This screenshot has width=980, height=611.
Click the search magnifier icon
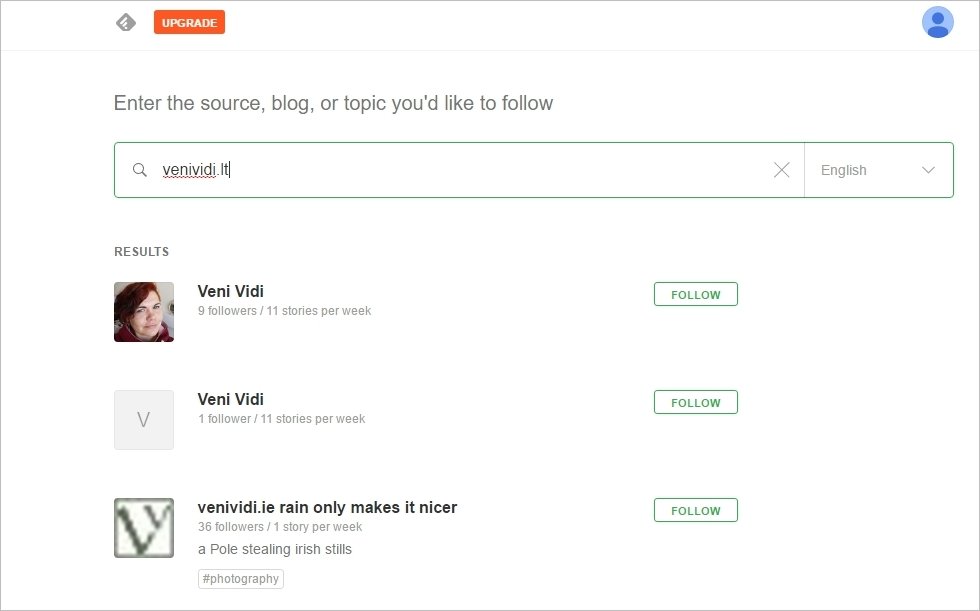(x=140, y=170)
